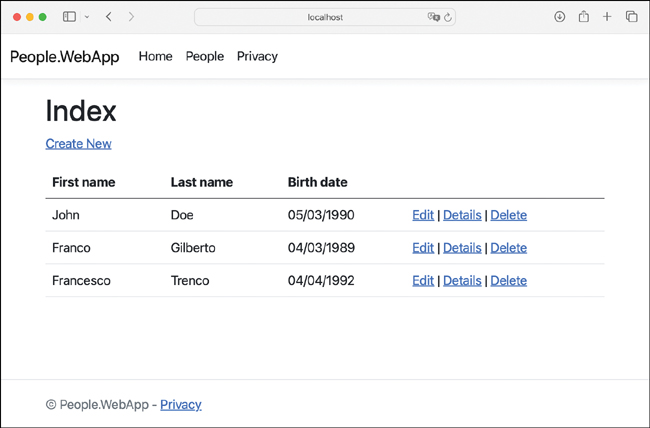The height and width of the screenshot is (428, 650).
Task: Open the footer Privacy link
Action: pos(180,404)
